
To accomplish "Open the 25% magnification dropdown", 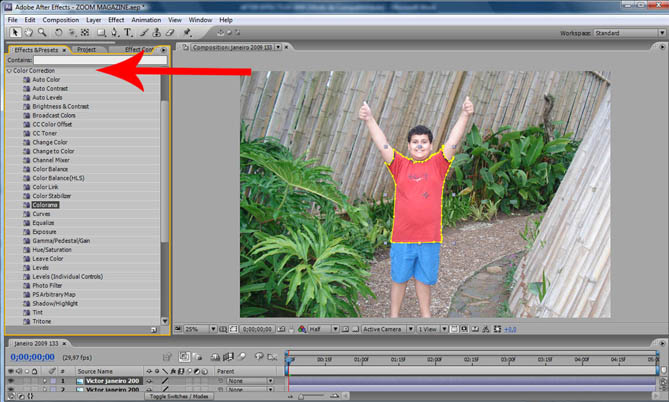I will tap(196, 329).
